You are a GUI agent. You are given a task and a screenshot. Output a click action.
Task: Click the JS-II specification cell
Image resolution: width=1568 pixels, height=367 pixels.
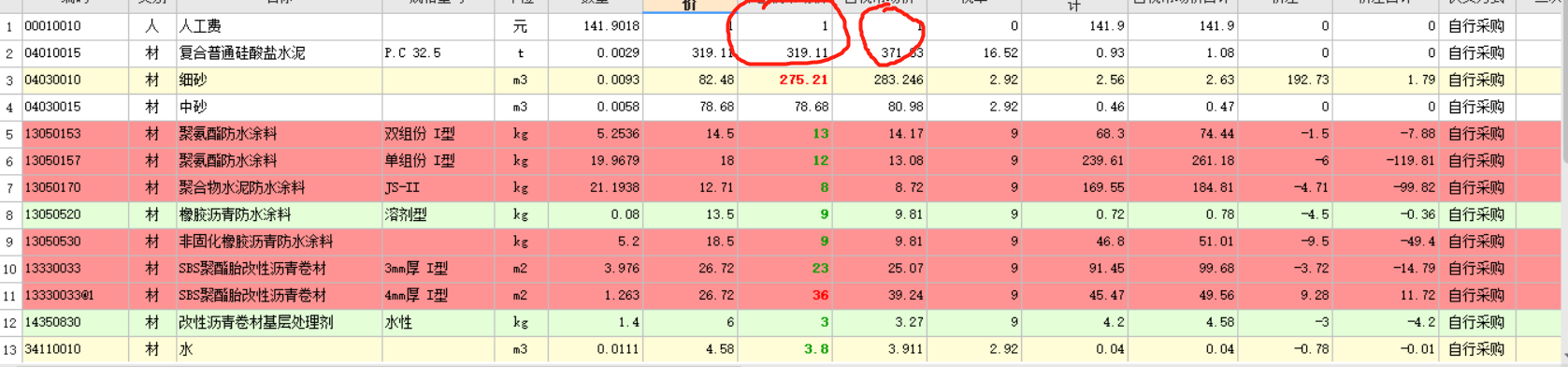[x=438, y=187]
